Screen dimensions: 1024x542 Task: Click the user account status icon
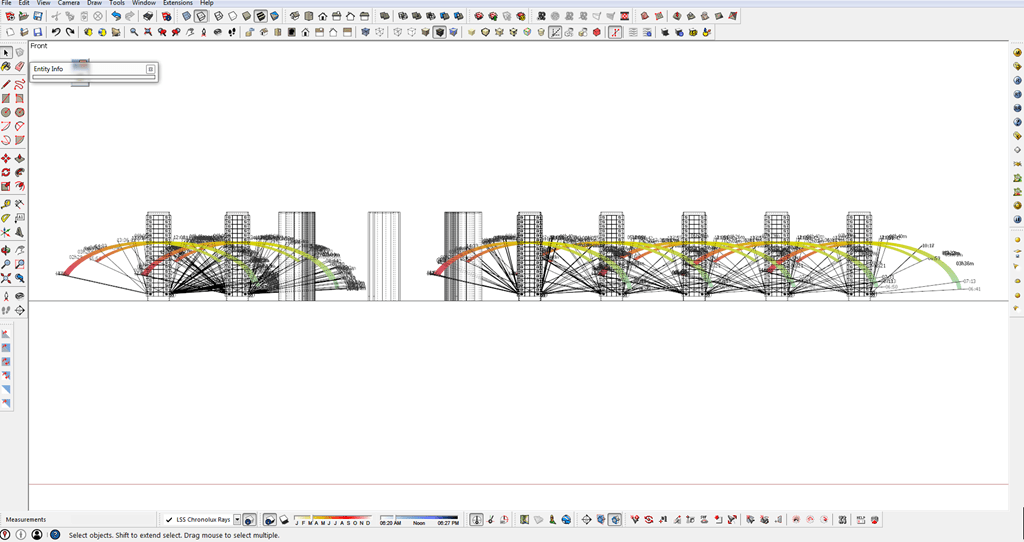37,535
